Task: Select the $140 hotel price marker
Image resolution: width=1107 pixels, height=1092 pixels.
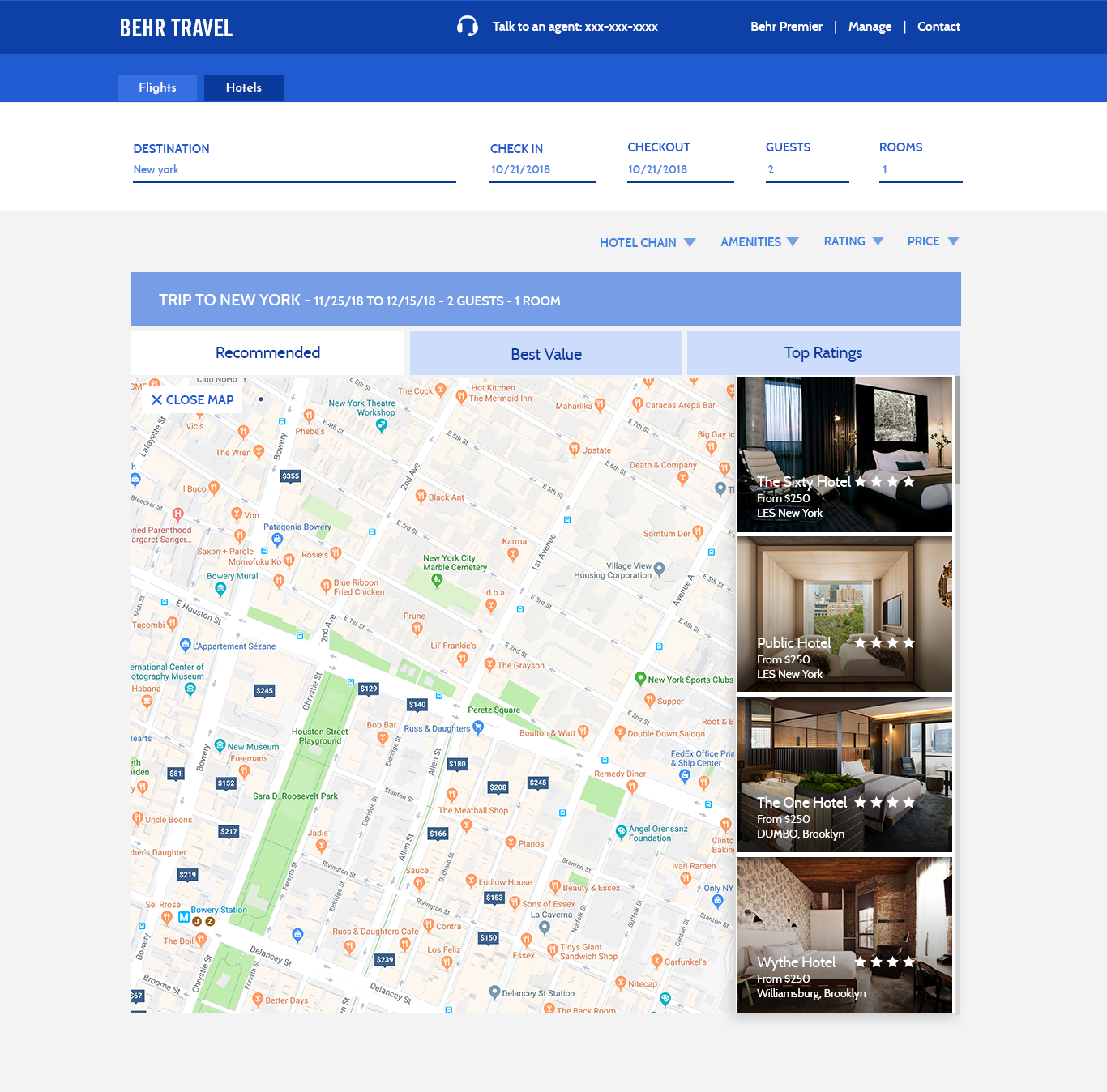Action: tap(417, 705)
